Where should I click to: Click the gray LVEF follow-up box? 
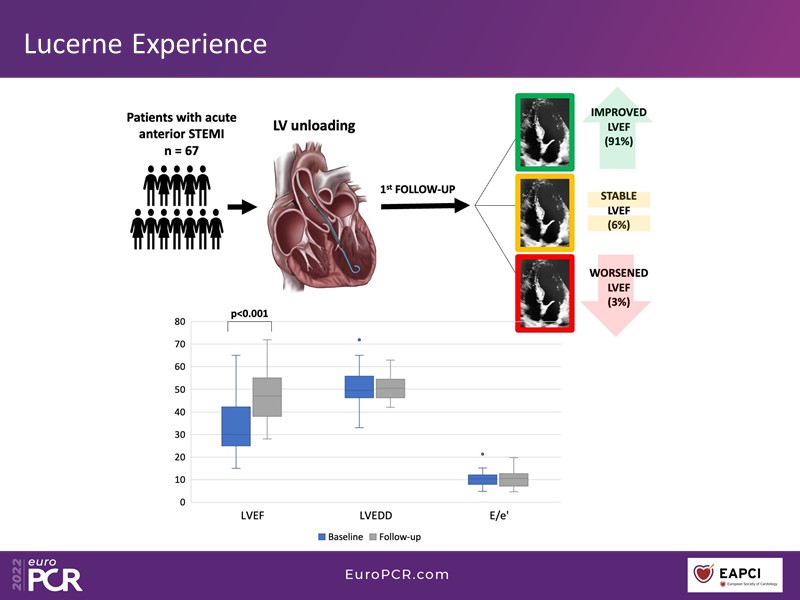(x=268, y=397)
